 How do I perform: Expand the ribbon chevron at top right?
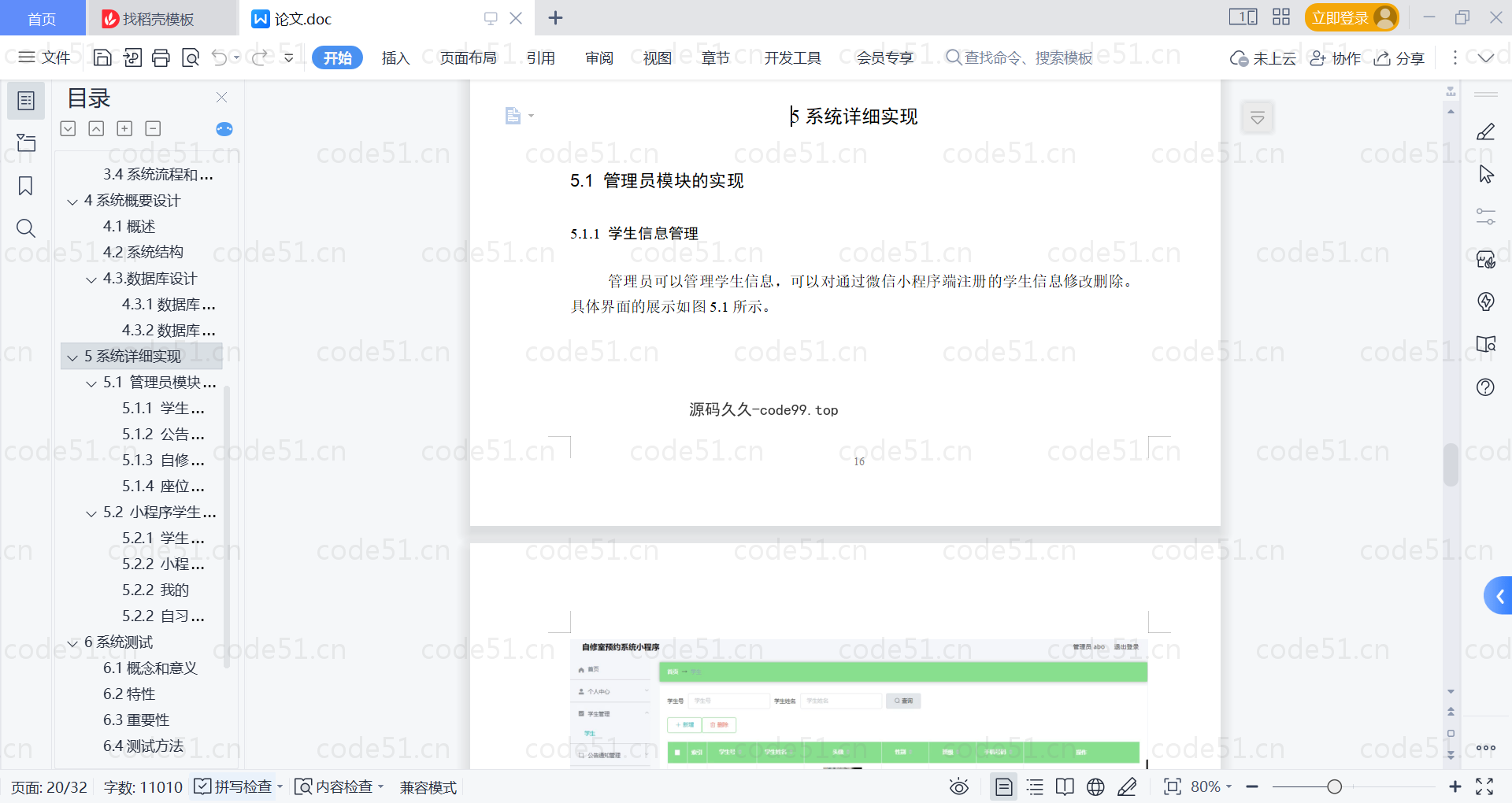click(1486, 57)
